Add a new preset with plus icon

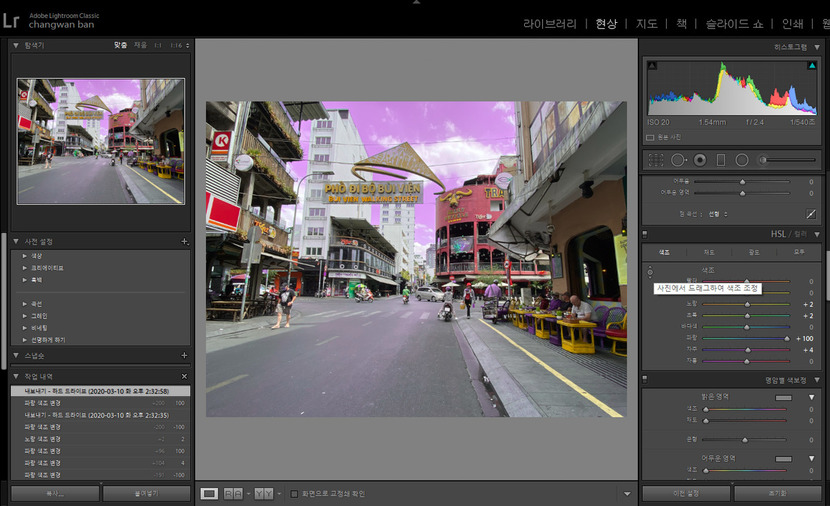click(184, 241)
